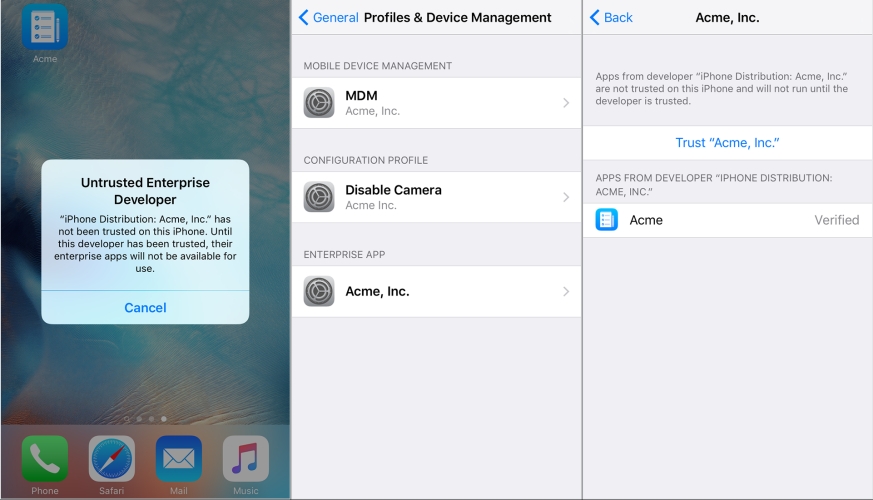Click the MOBILE DEVICE MANAGEMENT section header
The width and height of the screenshot is (873, 500).
coord(377,66)
